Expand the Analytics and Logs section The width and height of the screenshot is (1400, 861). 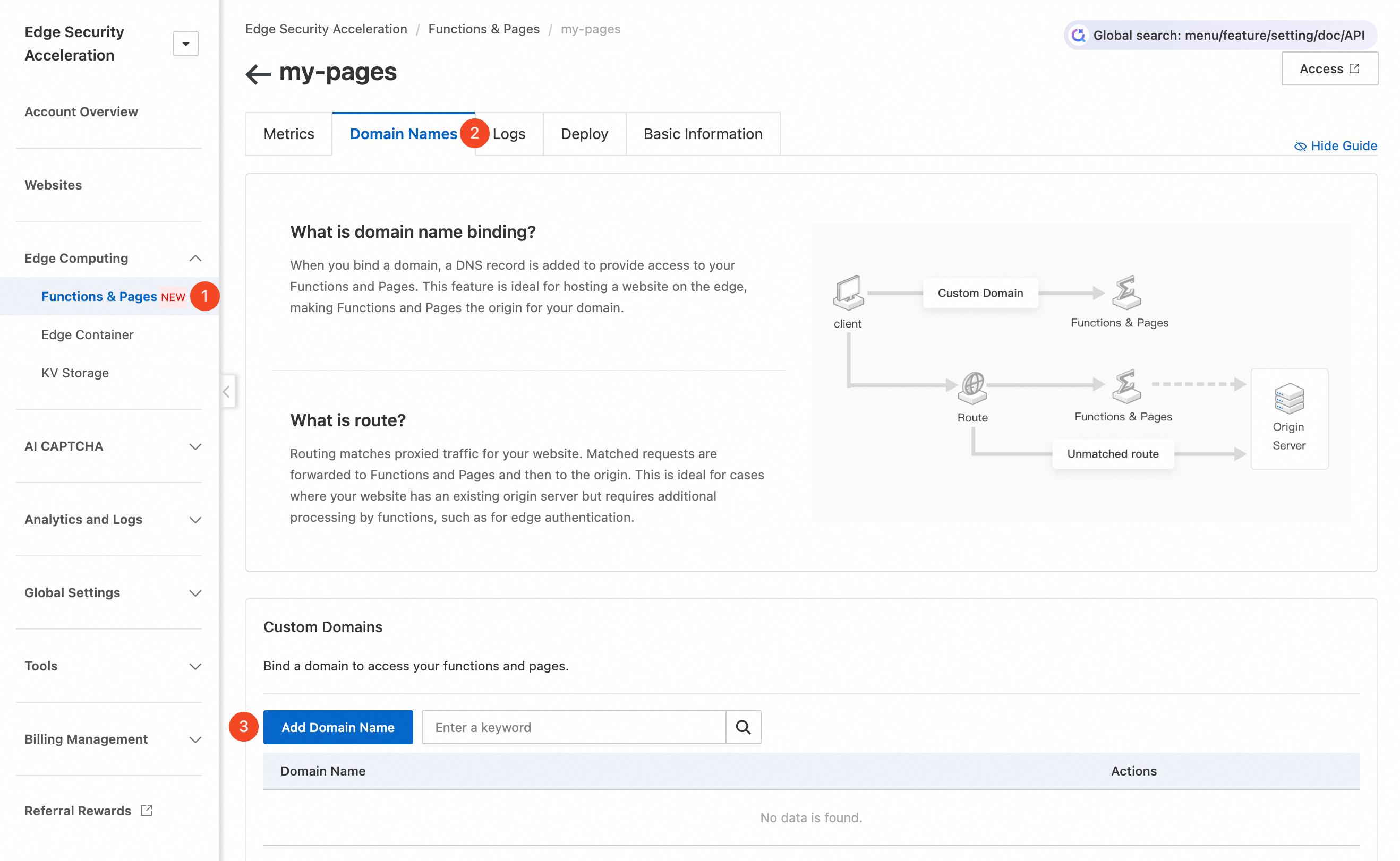pyautogui.click(x=195, y=519)
